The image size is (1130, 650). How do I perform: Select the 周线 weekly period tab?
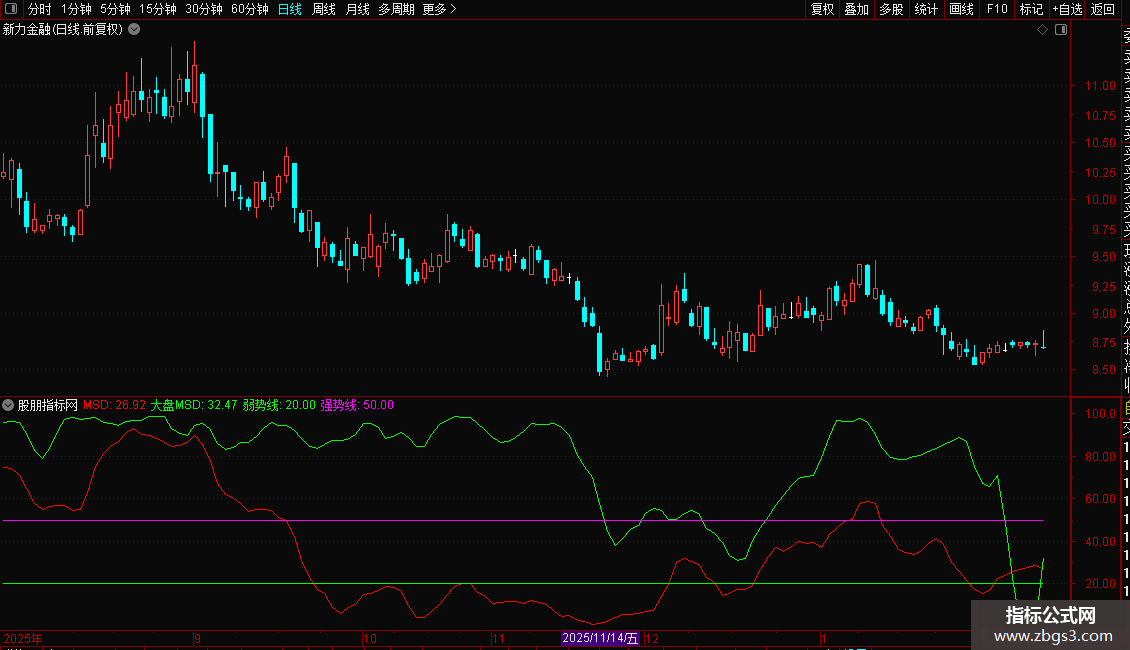pos(324,9)
